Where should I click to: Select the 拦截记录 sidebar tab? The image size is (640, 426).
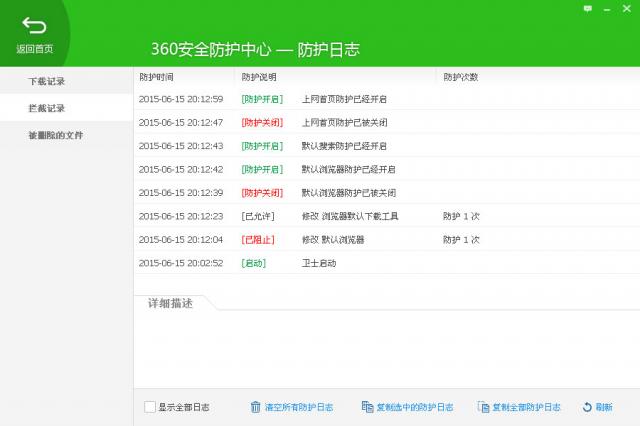pos(47,108)
